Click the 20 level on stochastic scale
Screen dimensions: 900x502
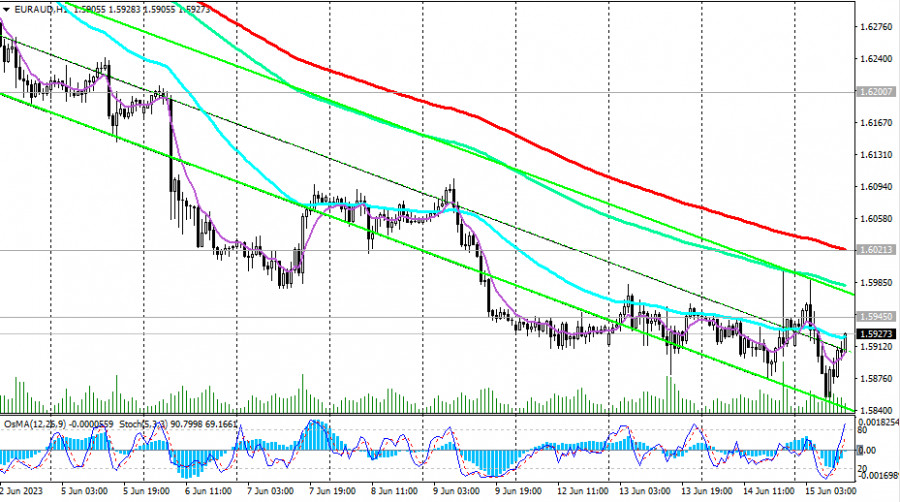(863, 469)
